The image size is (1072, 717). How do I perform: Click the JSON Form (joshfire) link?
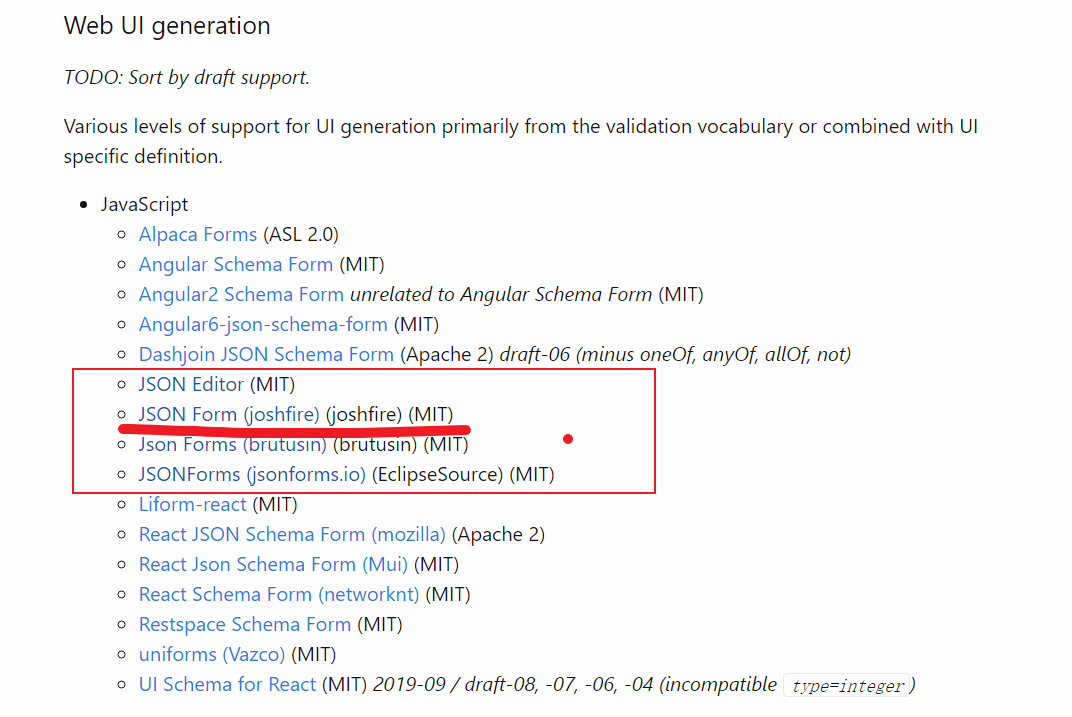pyautogui.click(x=229, y=414)
